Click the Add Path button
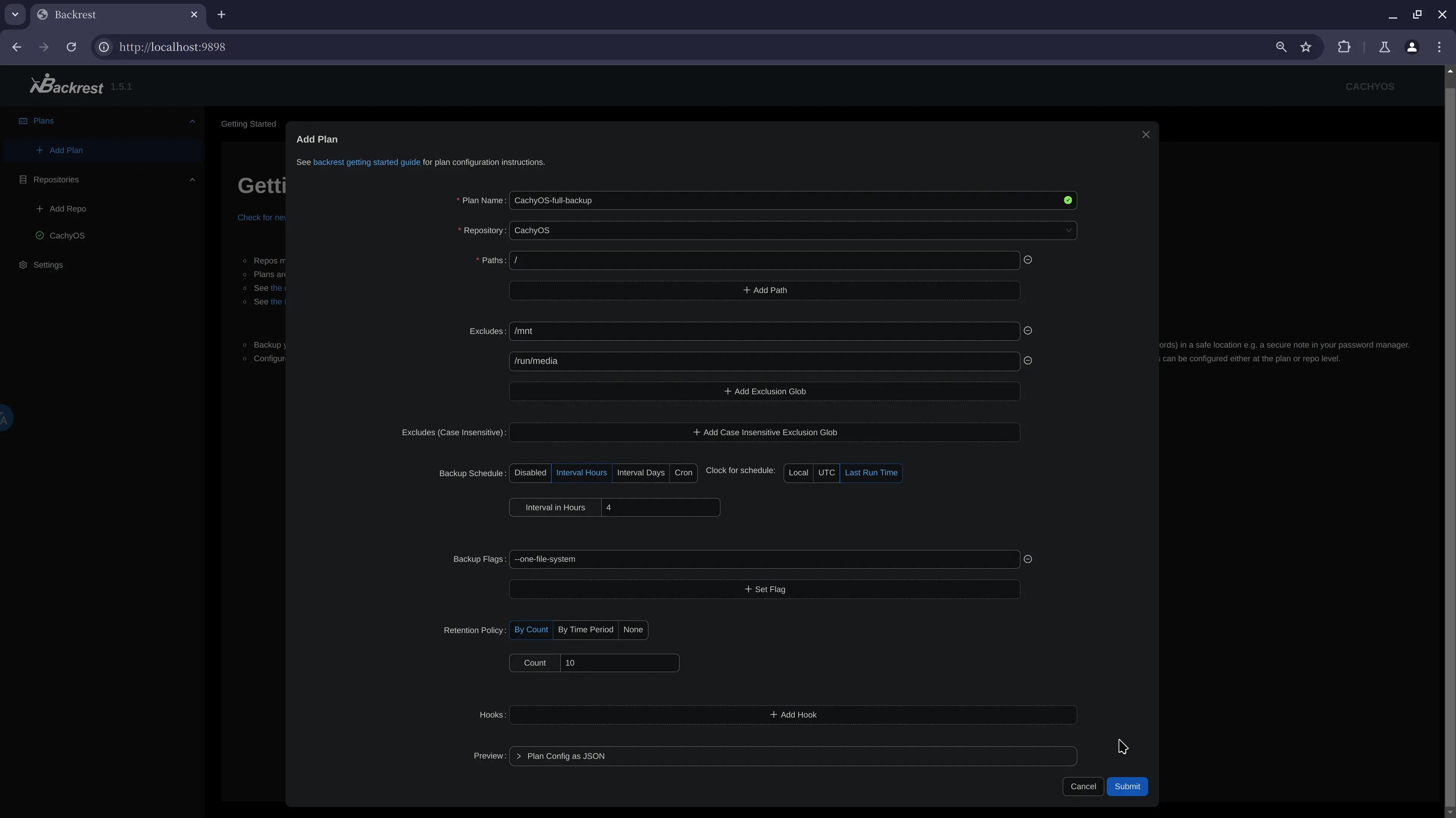This screenshot has width=1456, height=818. [x=764, y=290]
